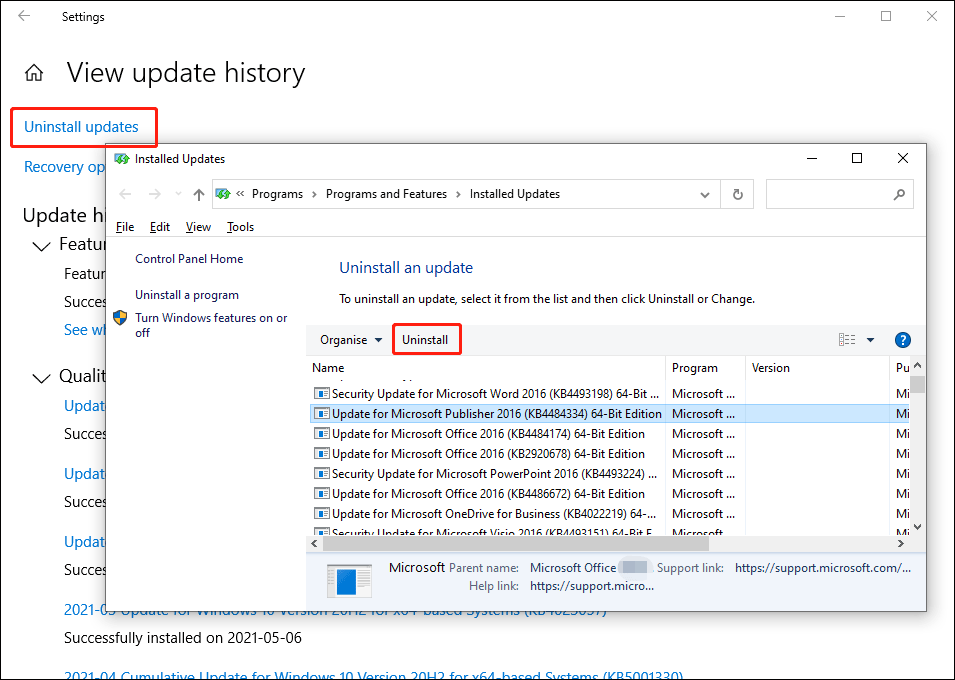Select Update for Microsoft Office KB2920678
This screenshot has height=680, width=955.
point(610,454)
